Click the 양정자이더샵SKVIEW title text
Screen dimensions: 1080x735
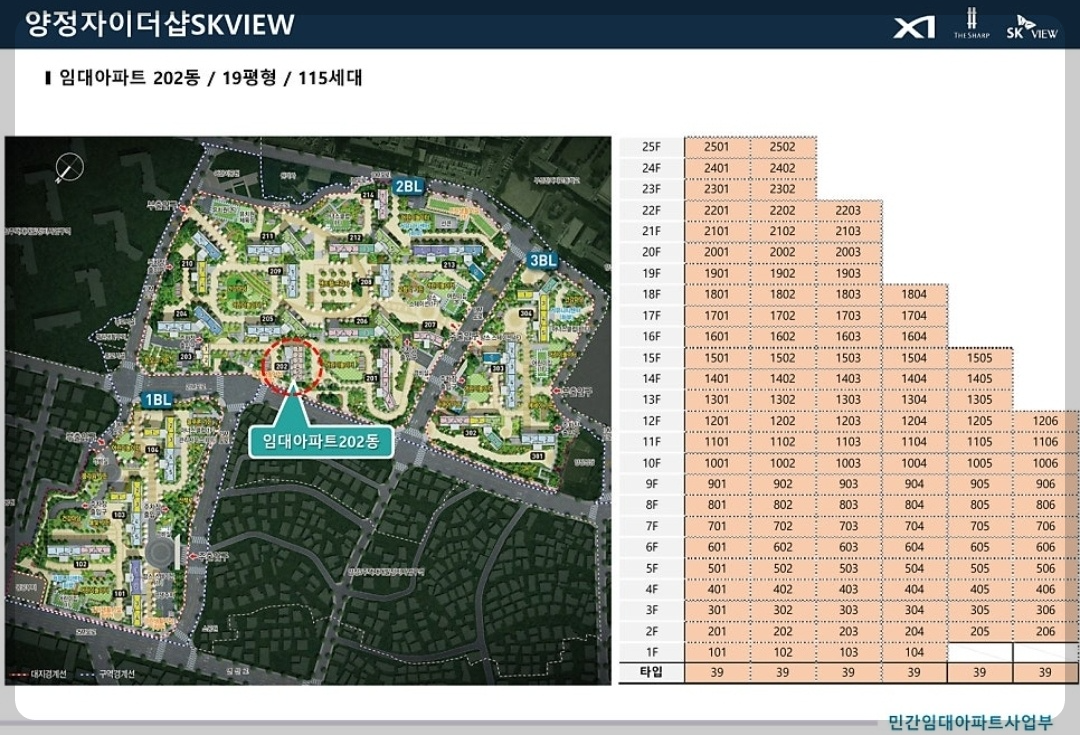tap(160, 24)
